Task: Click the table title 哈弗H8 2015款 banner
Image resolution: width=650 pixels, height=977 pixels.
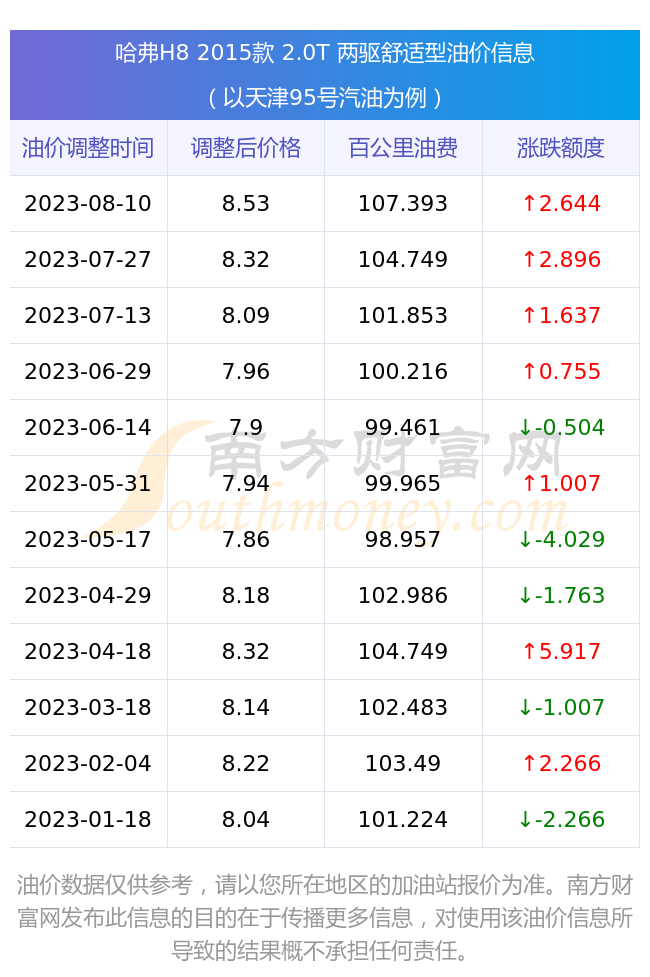Action: 325,75
